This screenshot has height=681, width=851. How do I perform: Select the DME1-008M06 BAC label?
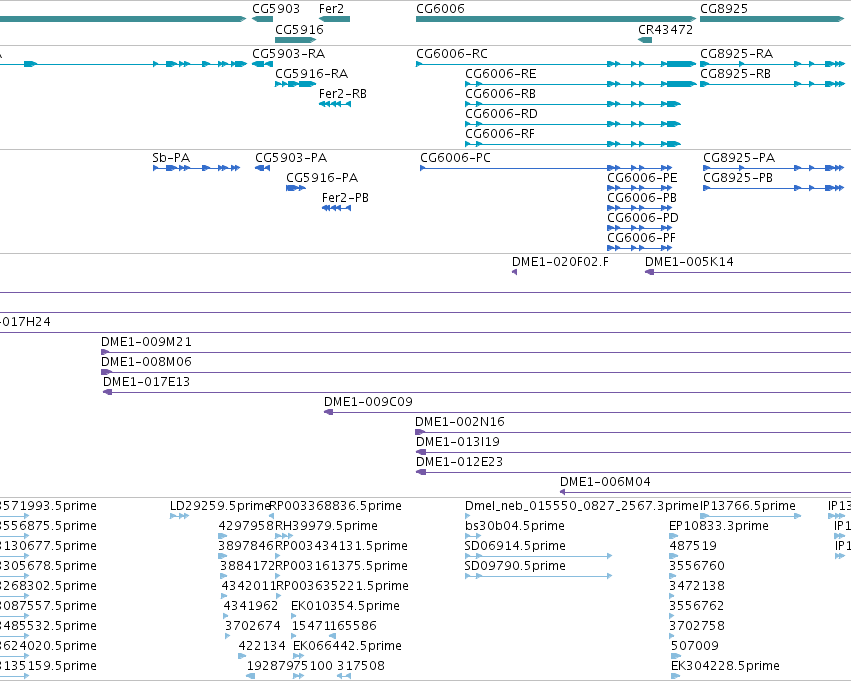click(x=146, y=362)
